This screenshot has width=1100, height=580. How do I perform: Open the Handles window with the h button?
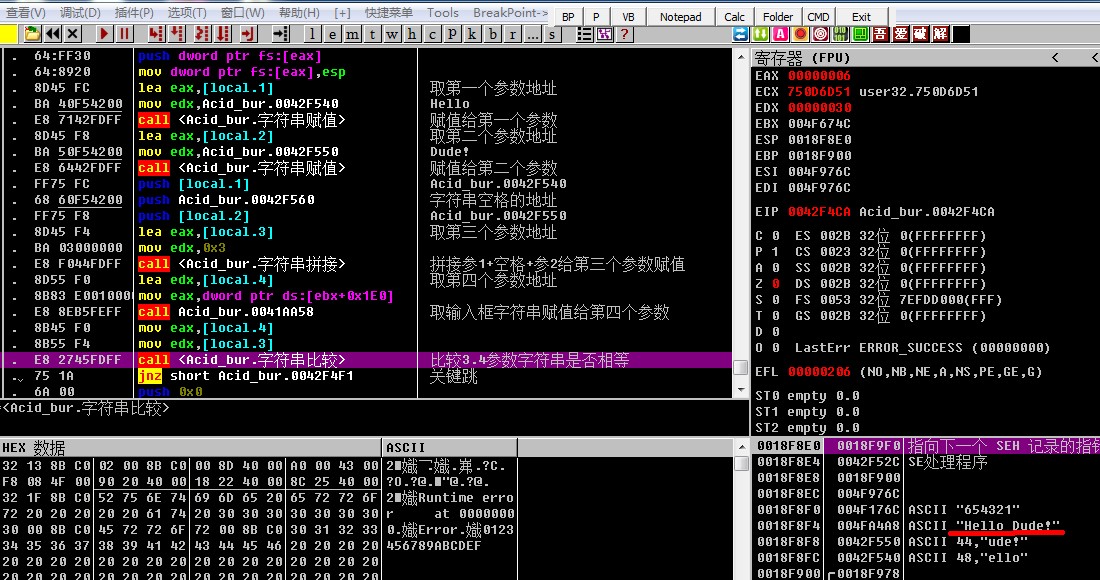point(412,34)
